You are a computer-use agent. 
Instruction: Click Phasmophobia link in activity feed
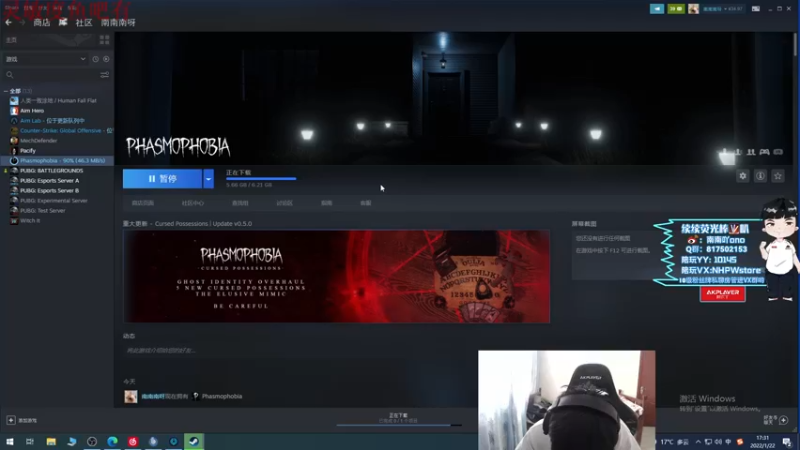(222, 396)
